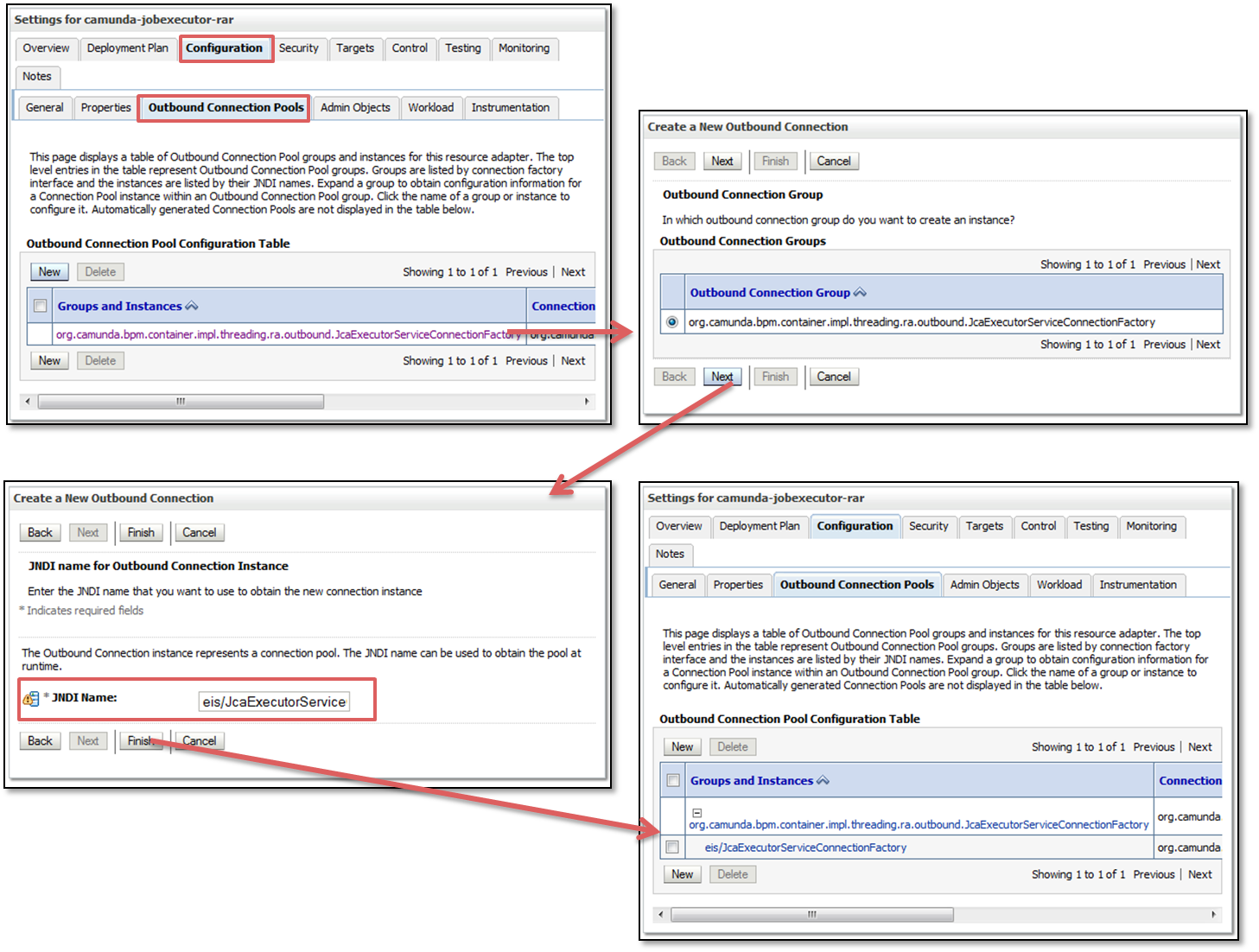
Task: Open Outbound Connection Pools tab in upper Settings panel
Action: 226,108
